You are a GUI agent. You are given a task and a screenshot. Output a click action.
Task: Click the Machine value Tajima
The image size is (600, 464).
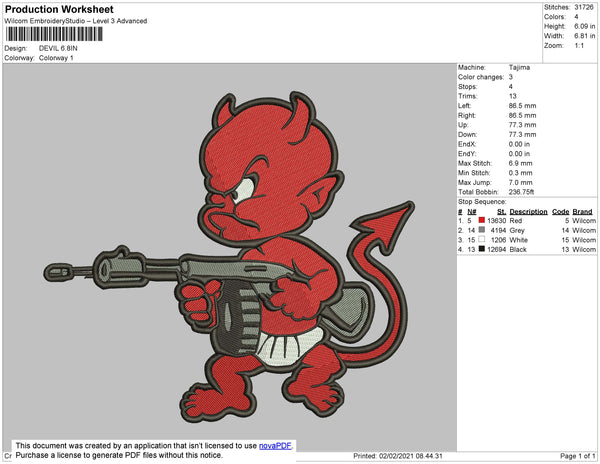click(519, 67)
